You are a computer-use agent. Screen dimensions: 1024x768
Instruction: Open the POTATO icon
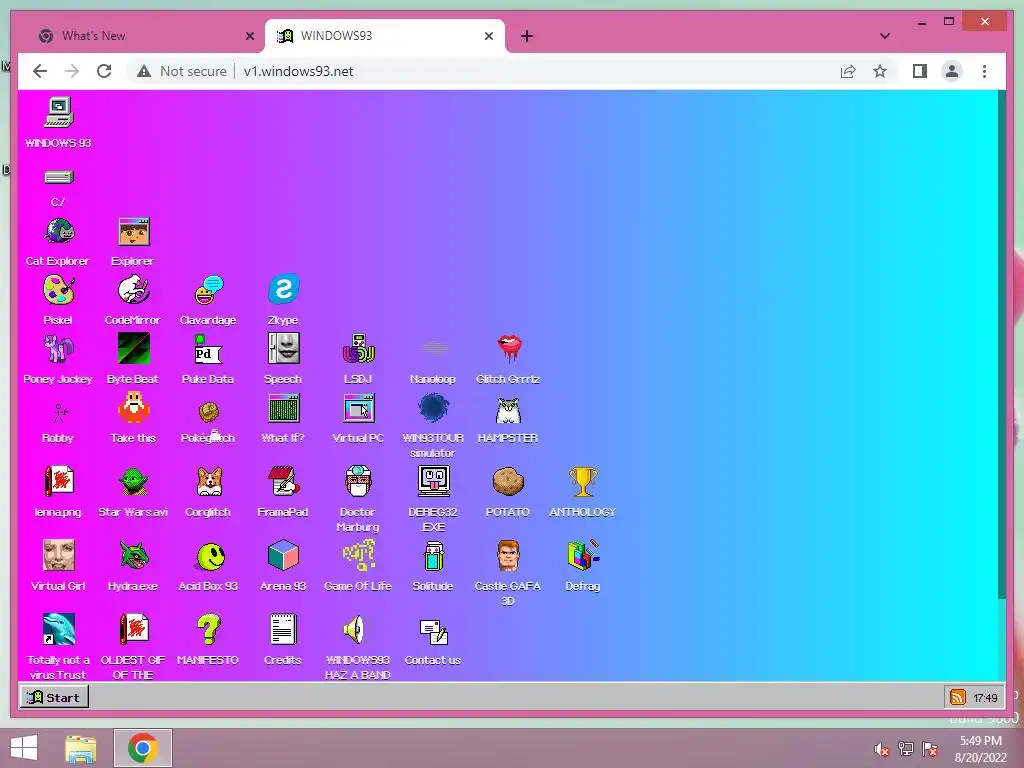pos(508,482)
